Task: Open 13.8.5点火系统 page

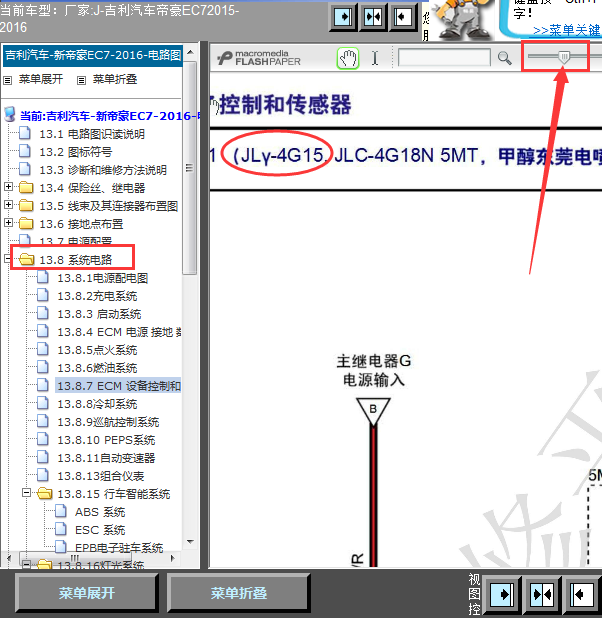Action: tap(97, 350)
